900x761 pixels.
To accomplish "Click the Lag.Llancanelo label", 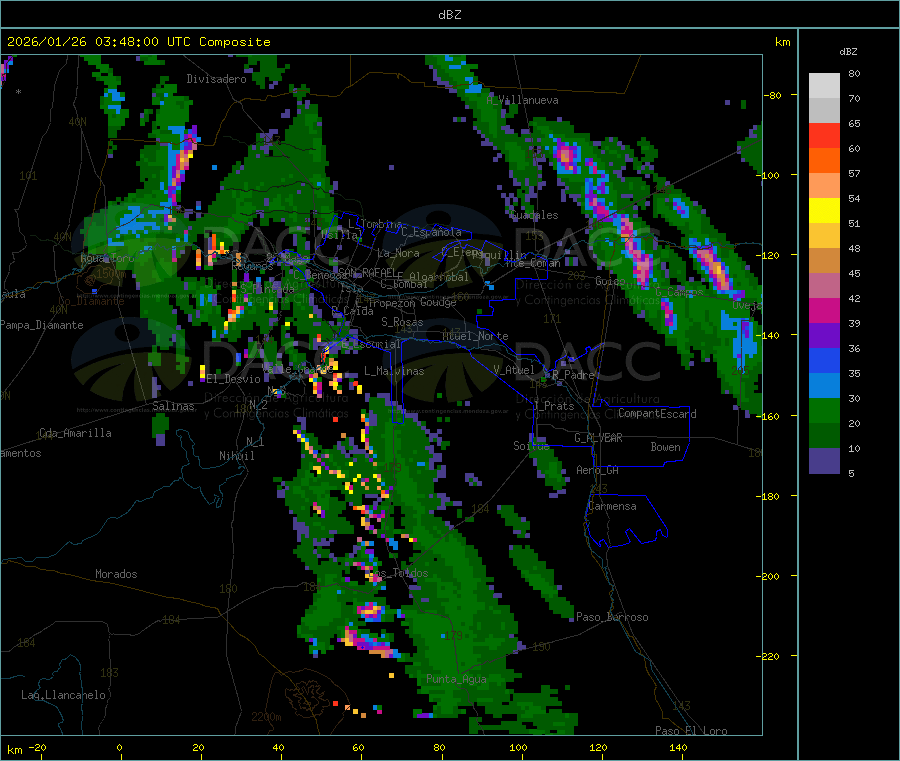I will pyautogui.click(x=63, y=696).
